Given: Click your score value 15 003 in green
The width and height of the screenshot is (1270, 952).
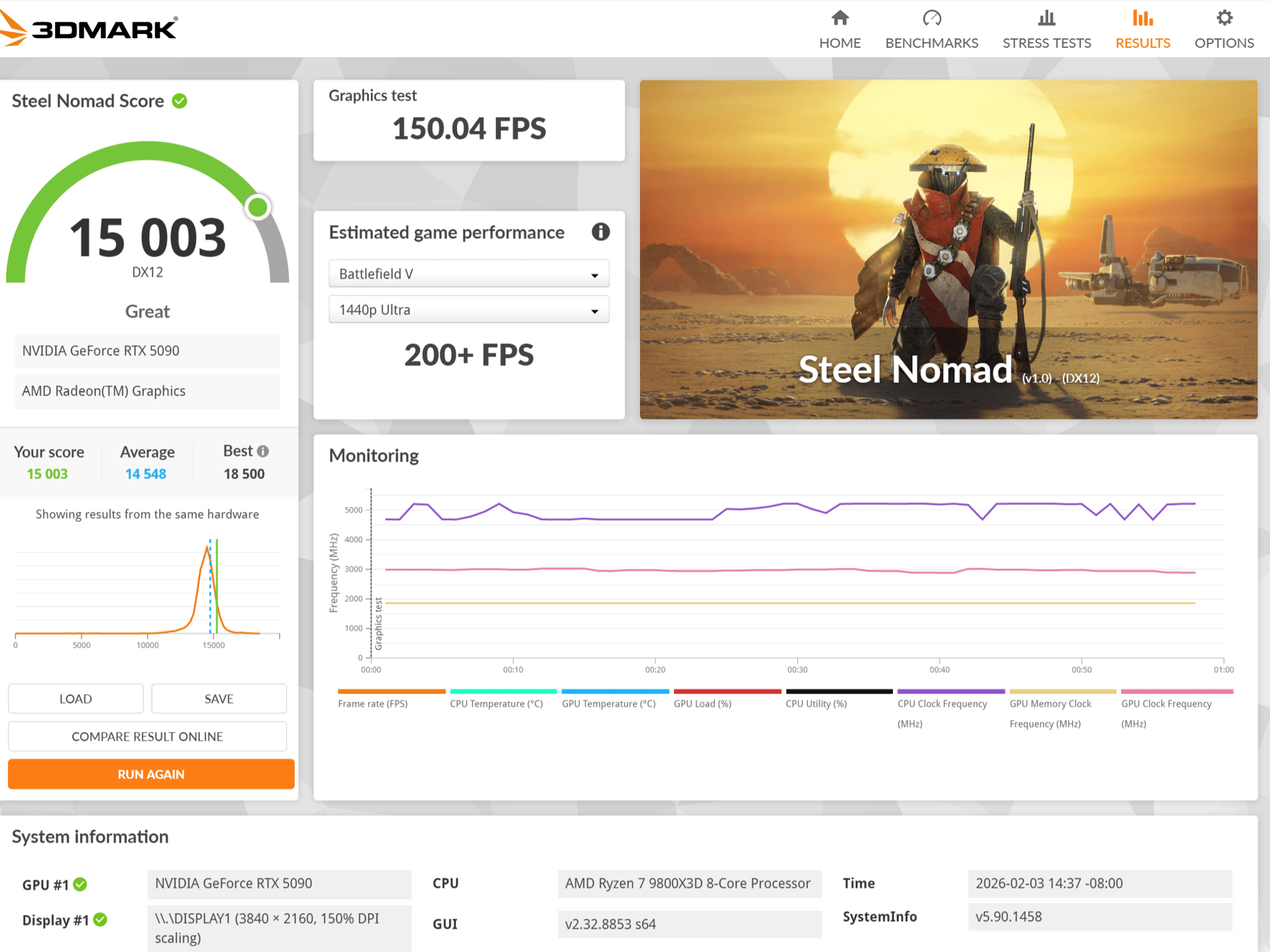Looking at the screenshot, I should [47, 474].
